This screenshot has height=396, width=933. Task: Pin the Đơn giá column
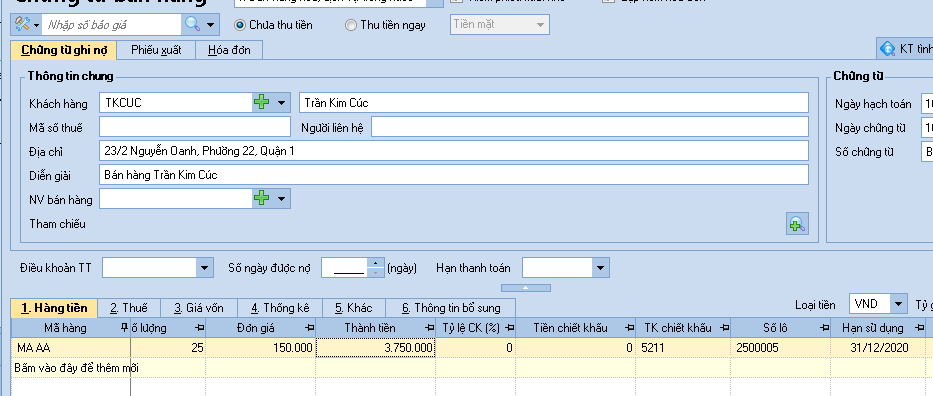(309, 328)
